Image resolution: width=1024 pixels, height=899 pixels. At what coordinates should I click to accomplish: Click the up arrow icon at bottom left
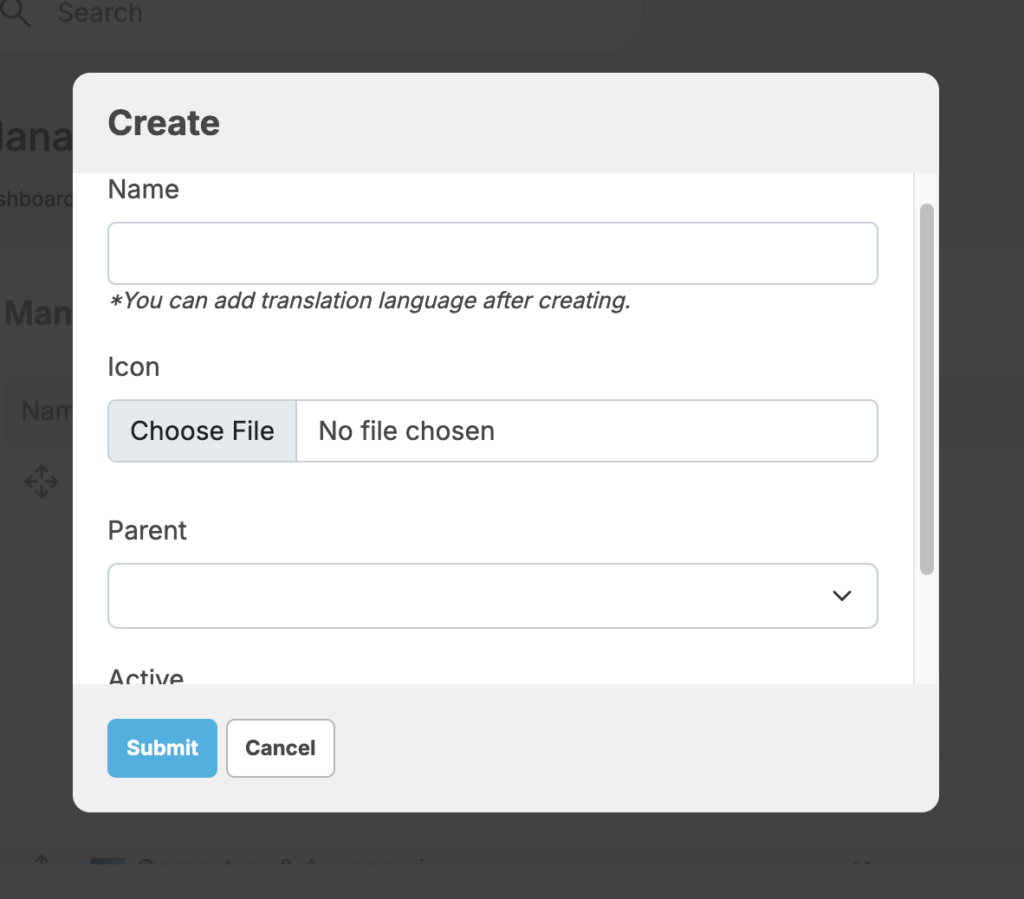click(x=41, y=862)
